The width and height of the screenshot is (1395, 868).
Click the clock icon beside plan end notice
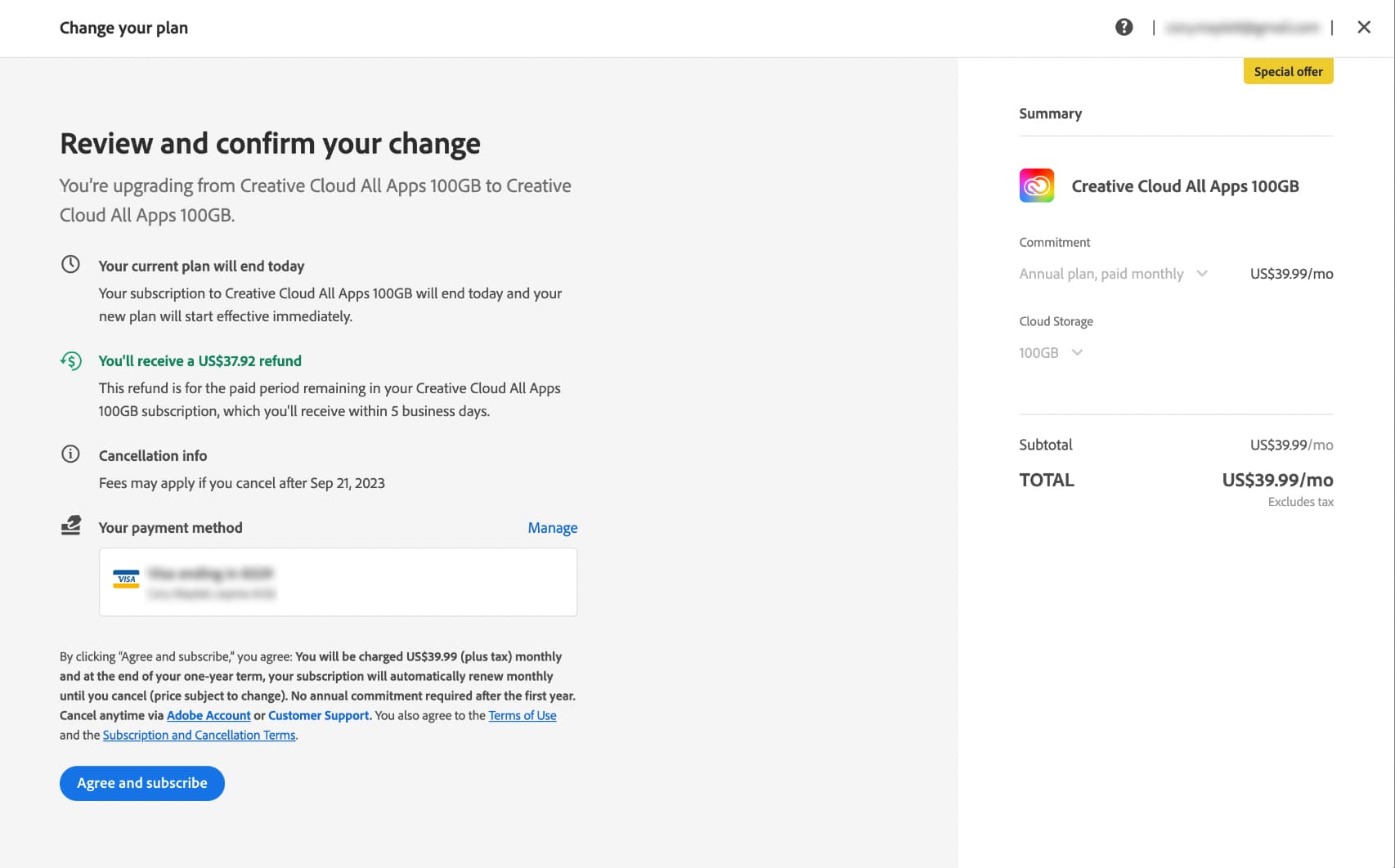[x=71, y=265]
